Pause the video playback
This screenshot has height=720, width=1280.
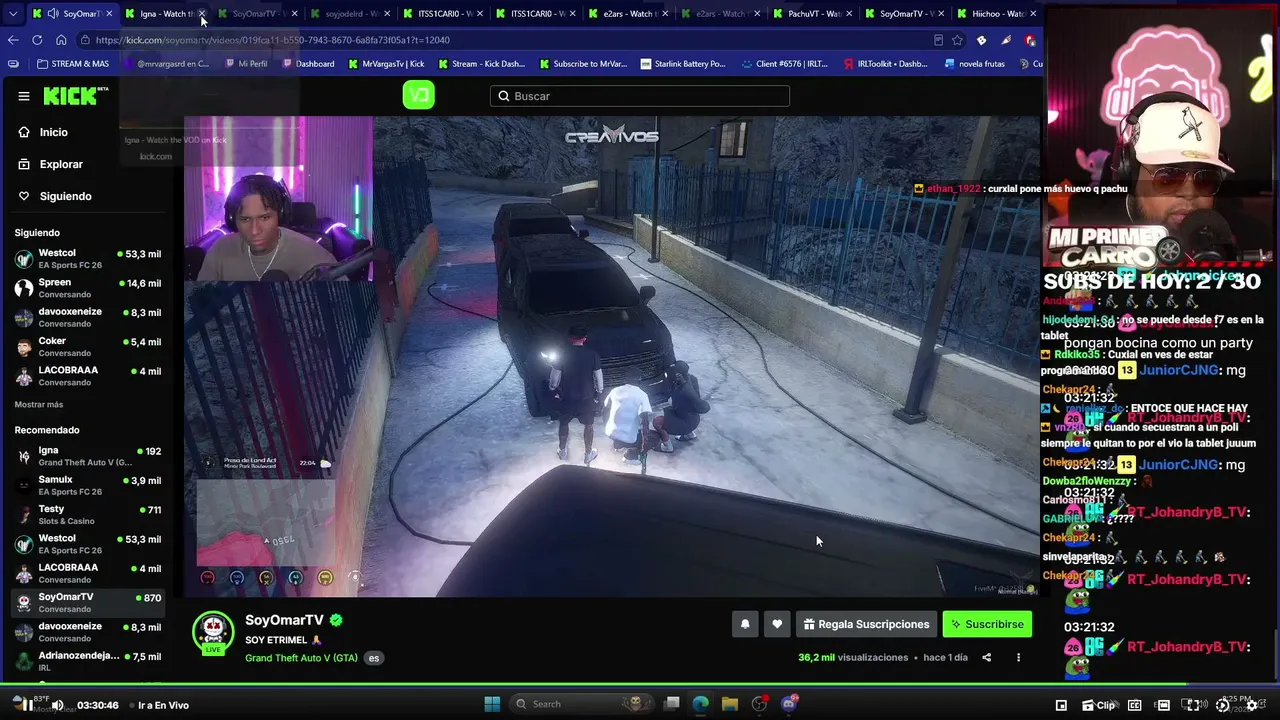pos(28,705)
